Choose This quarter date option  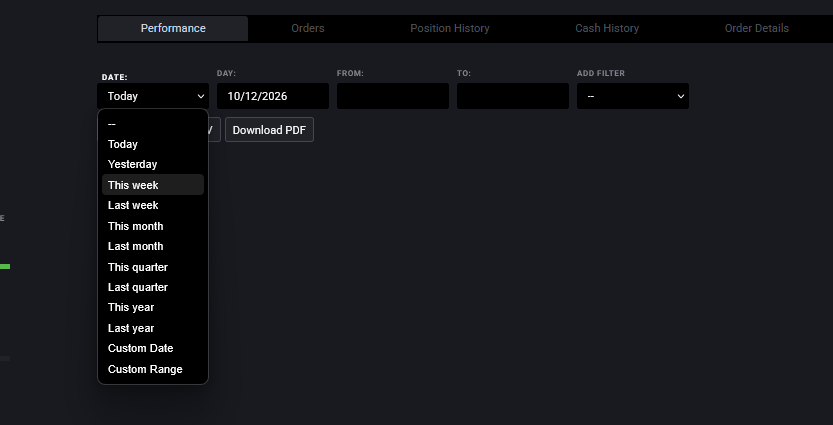coord(153,267)
